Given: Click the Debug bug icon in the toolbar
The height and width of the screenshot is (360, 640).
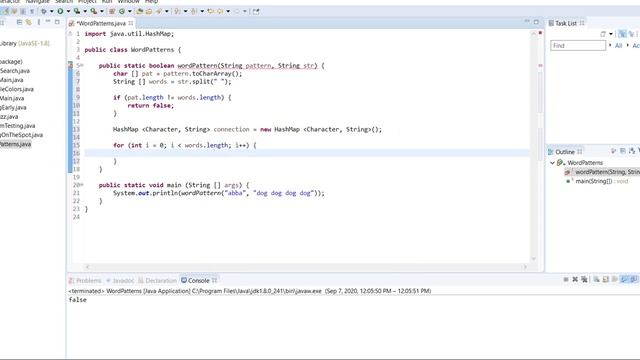Looking at the screenshot, I should (x=44, y=11).
